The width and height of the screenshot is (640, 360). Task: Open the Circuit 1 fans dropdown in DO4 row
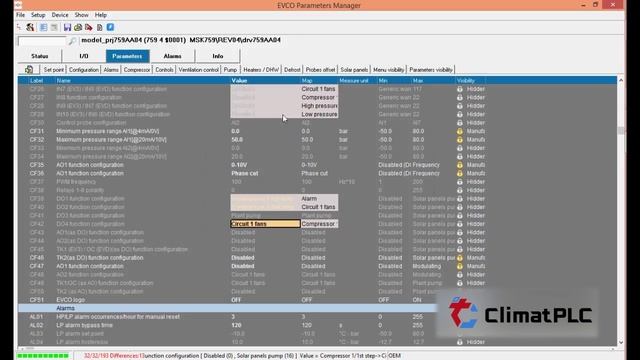pyautogui.click(x=265, y=224)
